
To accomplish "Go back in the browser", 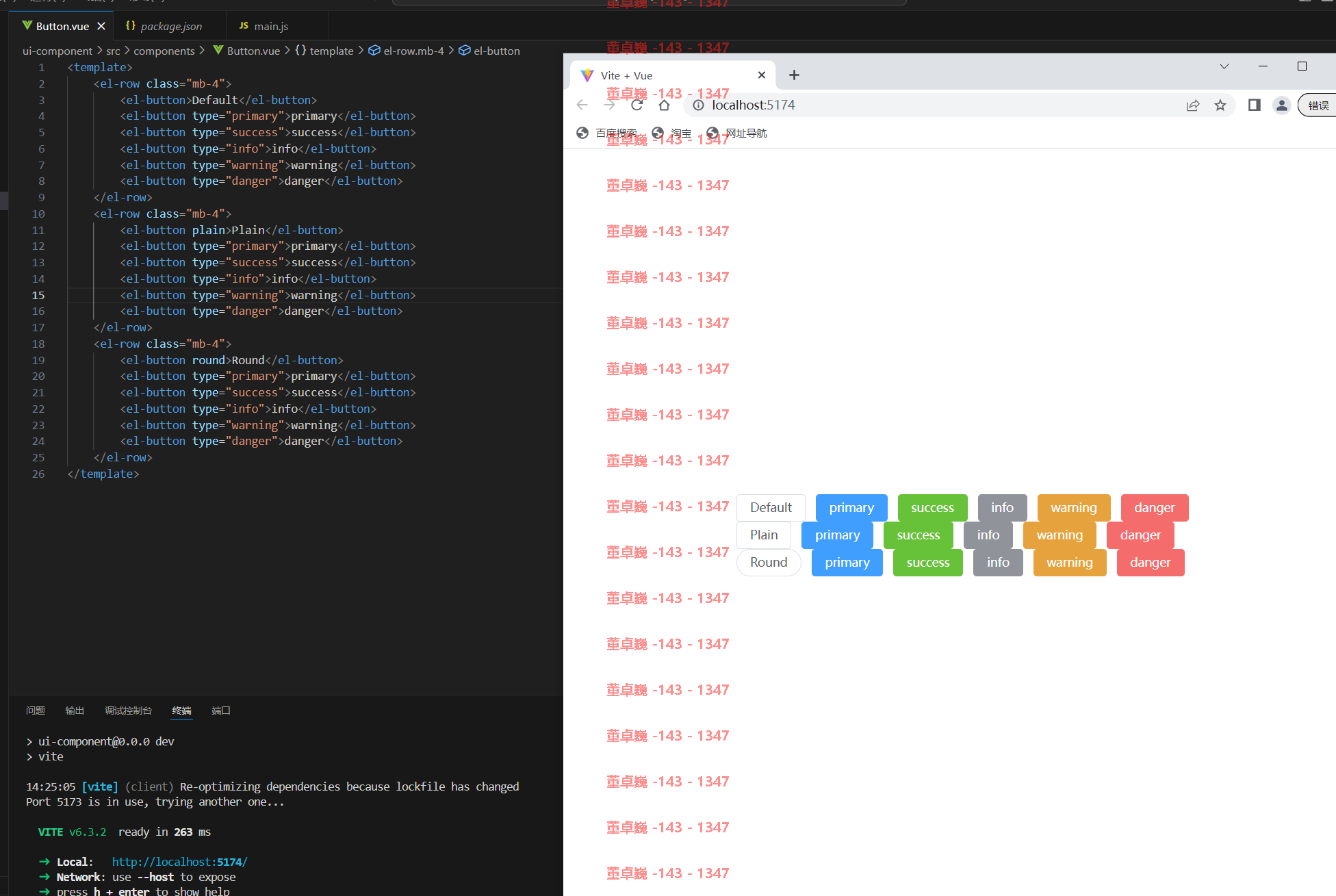I will pos(582,105).
